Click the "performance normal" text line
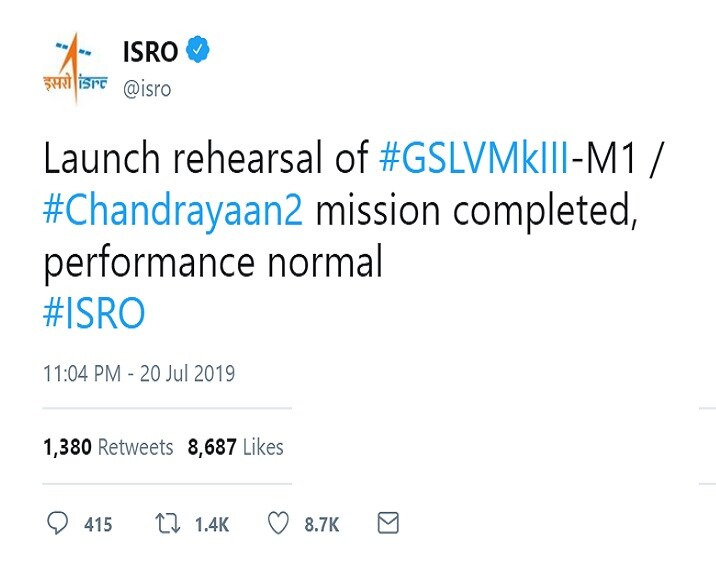 213,263
